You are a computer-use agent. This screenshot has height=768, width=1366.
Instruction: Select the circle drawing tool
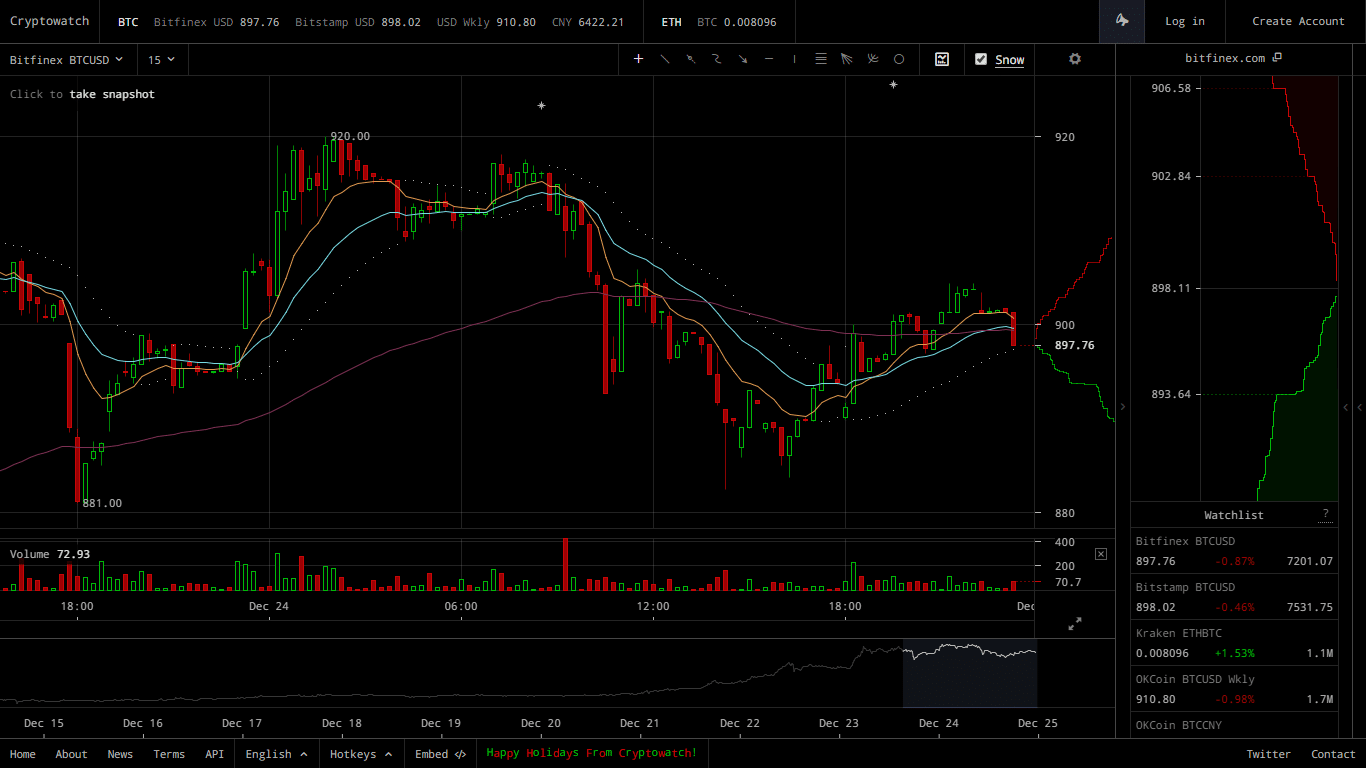[899, 59]
